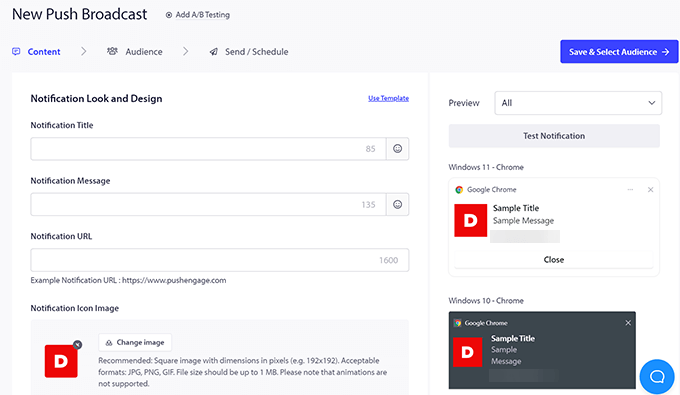The height and width of the screenshot is (395, 680).
Task: Click Change image button
Action: pos(135,342)
